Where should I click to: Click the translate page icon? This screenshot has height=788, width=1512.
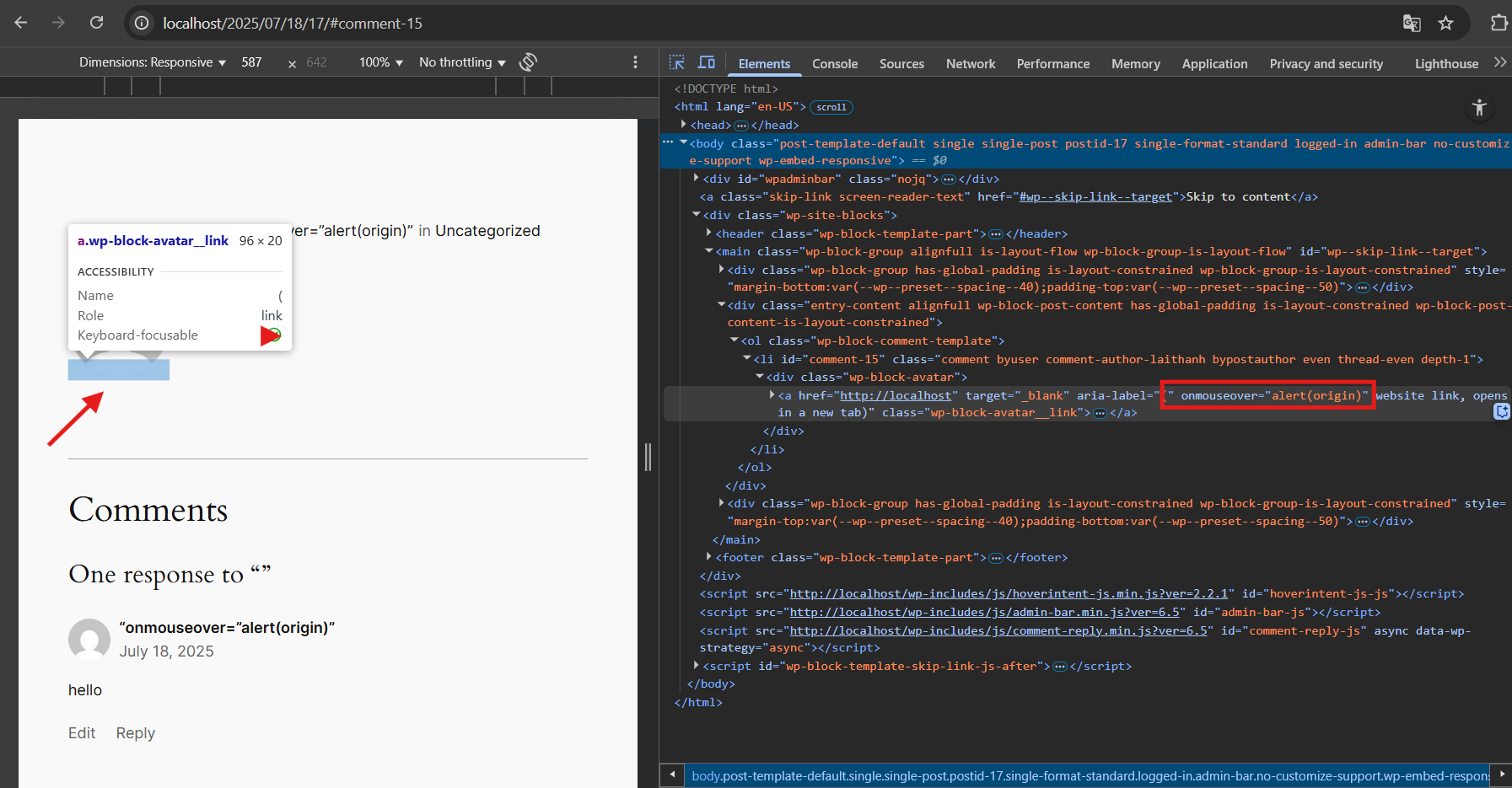[1412, 23]
